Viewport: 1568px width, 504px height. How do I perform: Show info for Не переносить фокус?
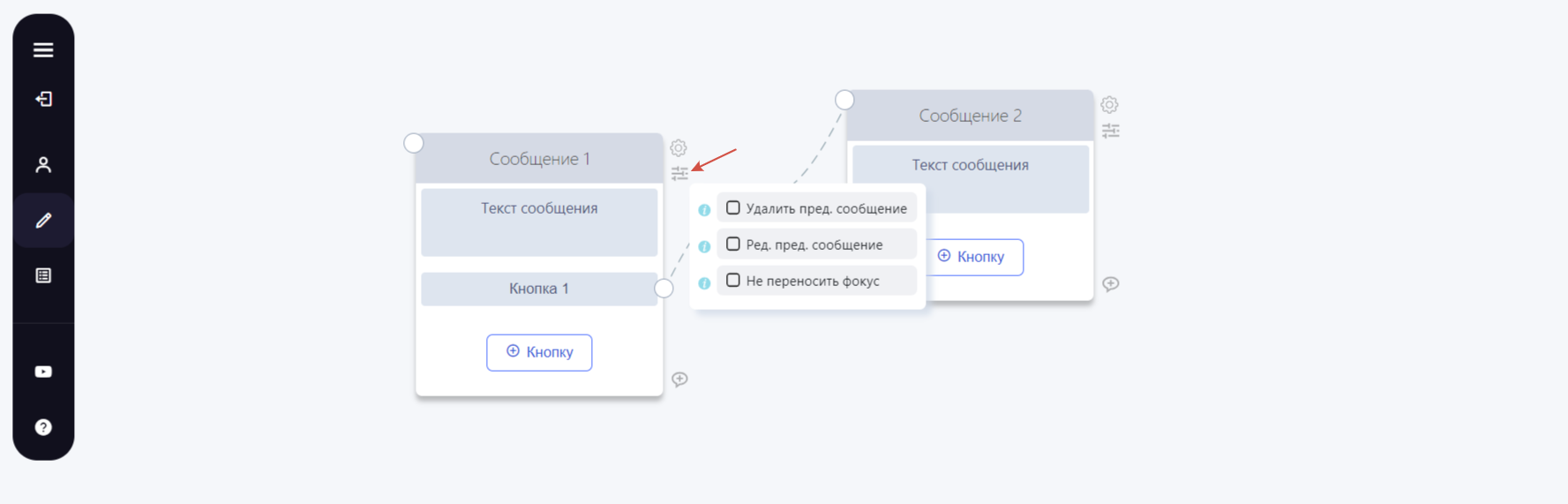click(x=704, y=283)
